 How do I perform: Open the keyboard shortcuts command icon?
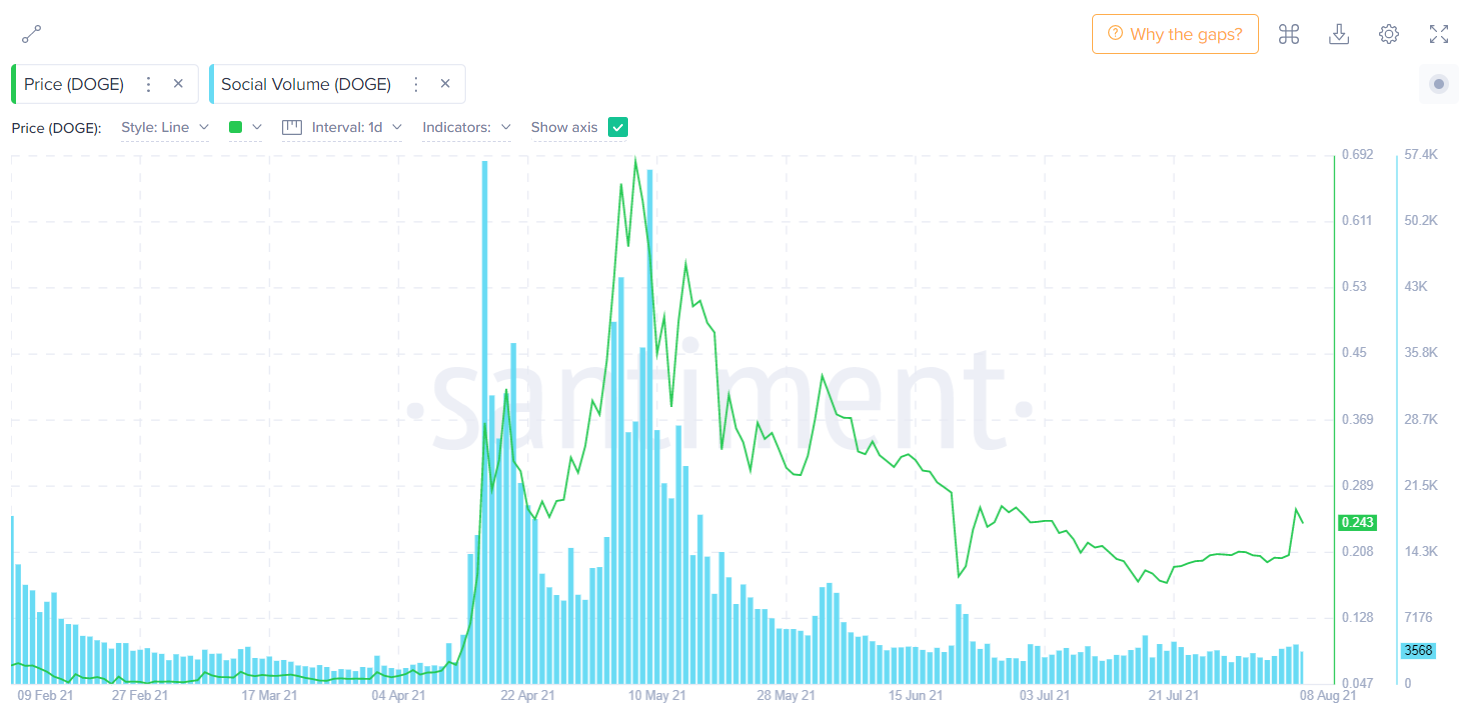(x=1289, y=34)
